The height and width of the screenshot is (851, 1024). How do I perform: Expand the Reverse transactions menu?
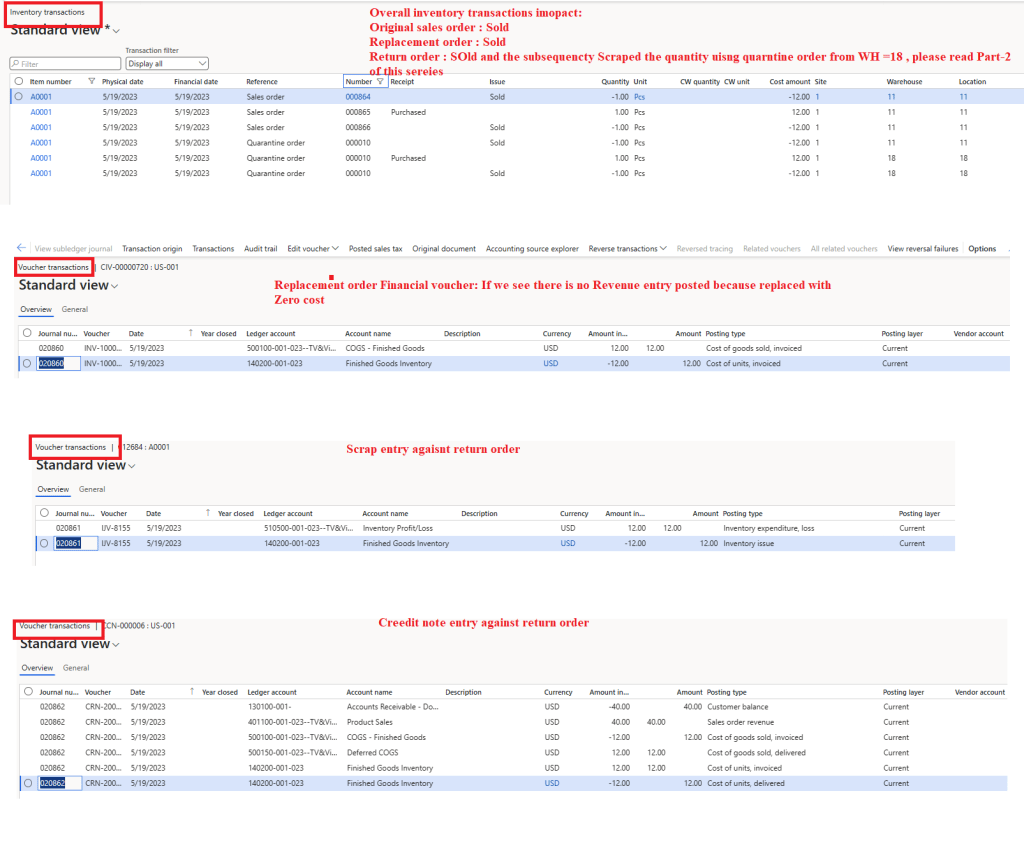click(x=629, y=248)
